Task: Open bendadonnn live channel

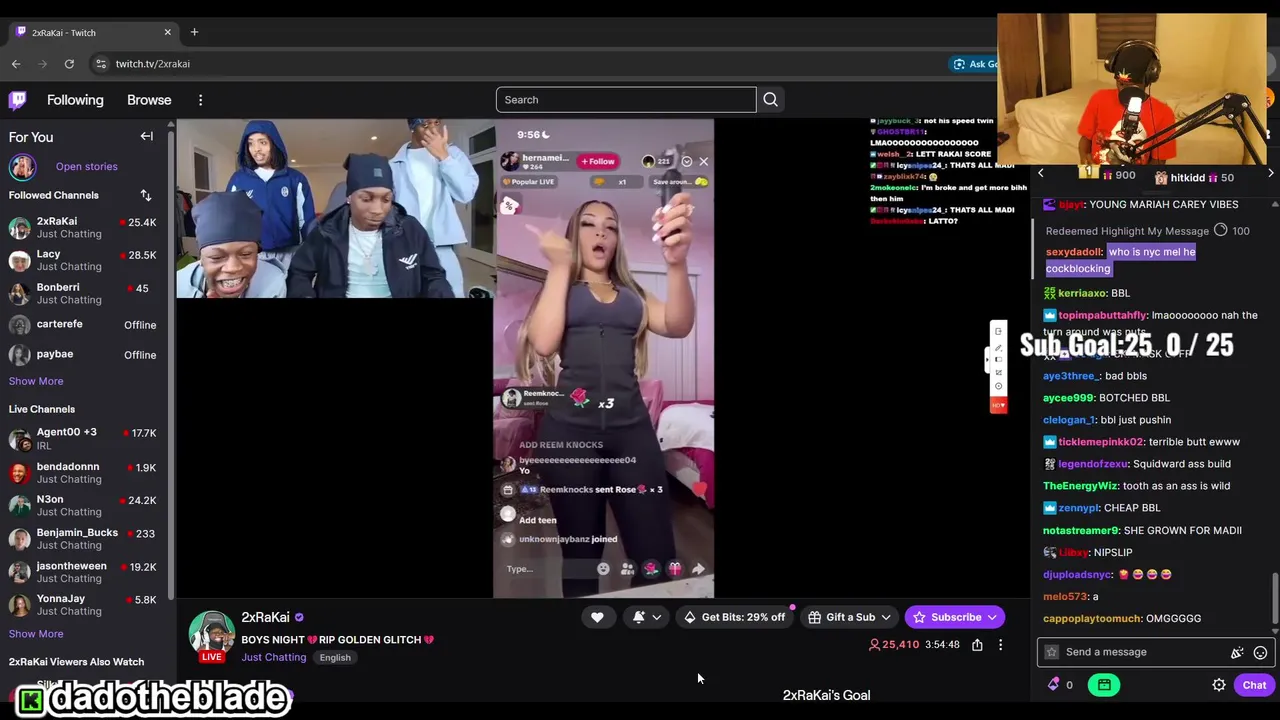Action: 85,472
